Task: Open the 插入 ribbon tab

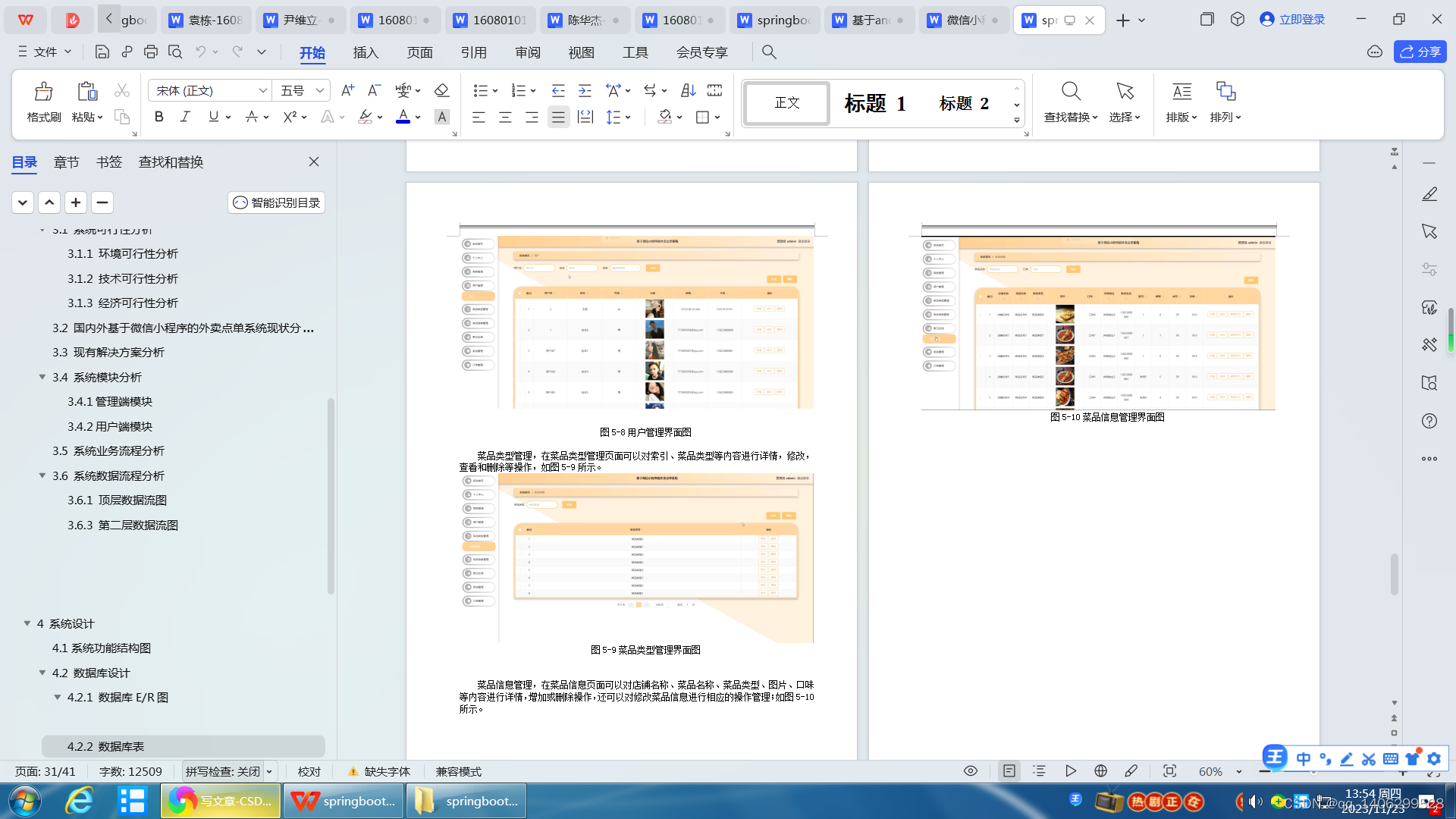Action: 366,52
